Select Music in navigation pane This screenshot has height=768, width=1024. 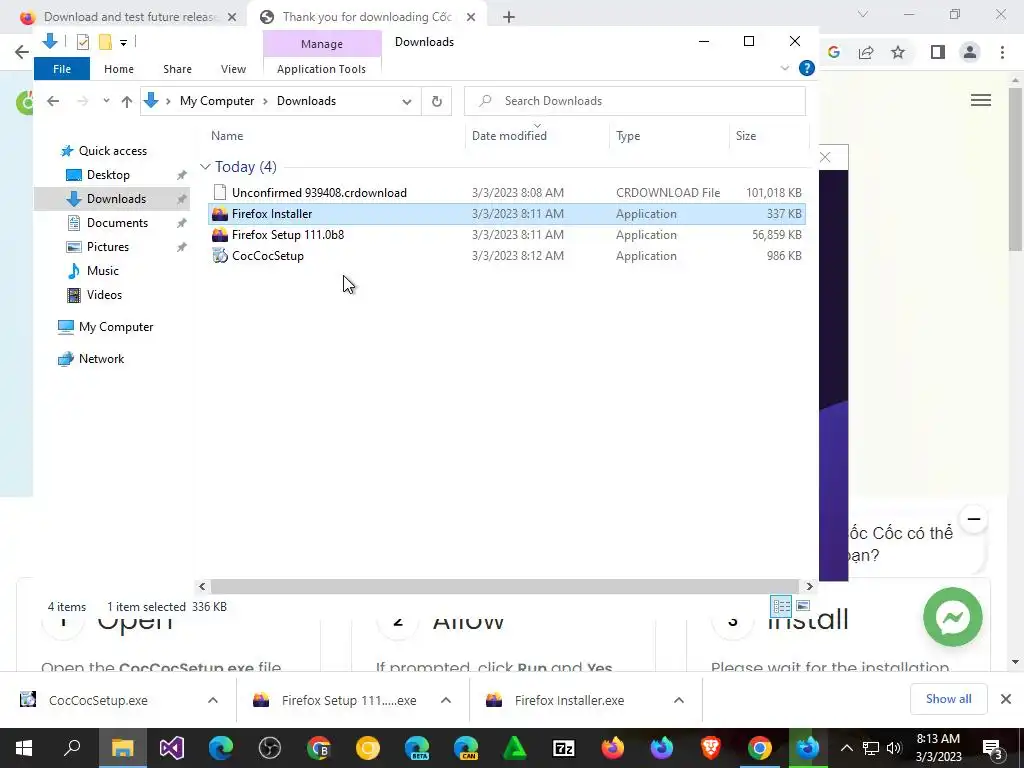coord(103,270)
